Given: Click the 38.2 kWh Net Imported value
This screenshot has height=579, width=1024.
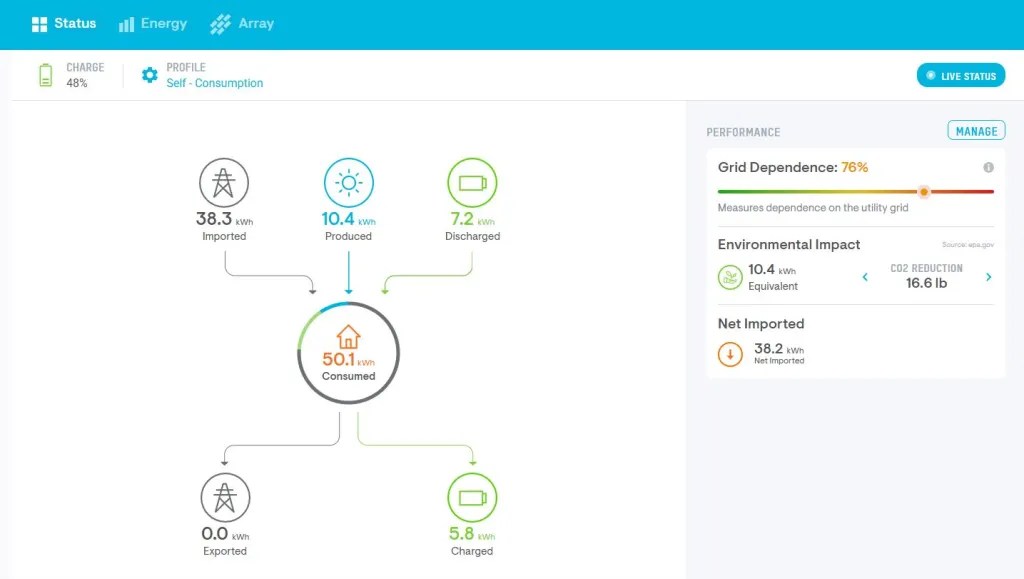Looking at the screenshot, I should point(778,349).
